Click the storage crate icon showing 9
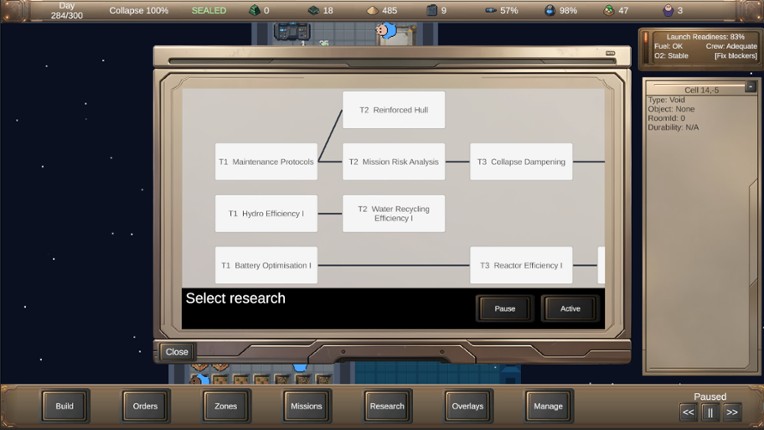This screenshot has width=764, height=430. [x=431, y=10]
